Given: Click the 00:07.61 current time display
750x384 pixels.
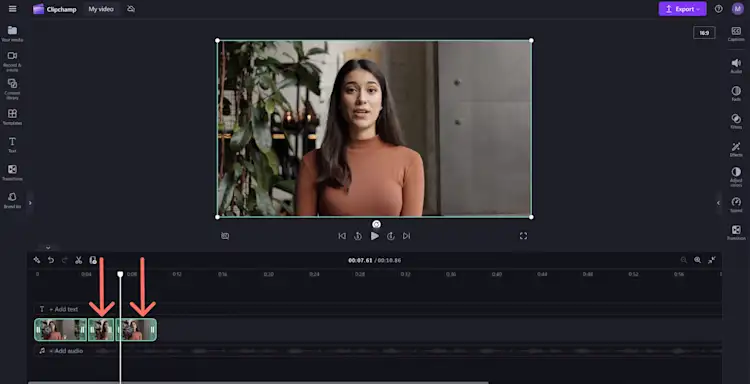Looking at the screenshot, I should pos(360,260).
